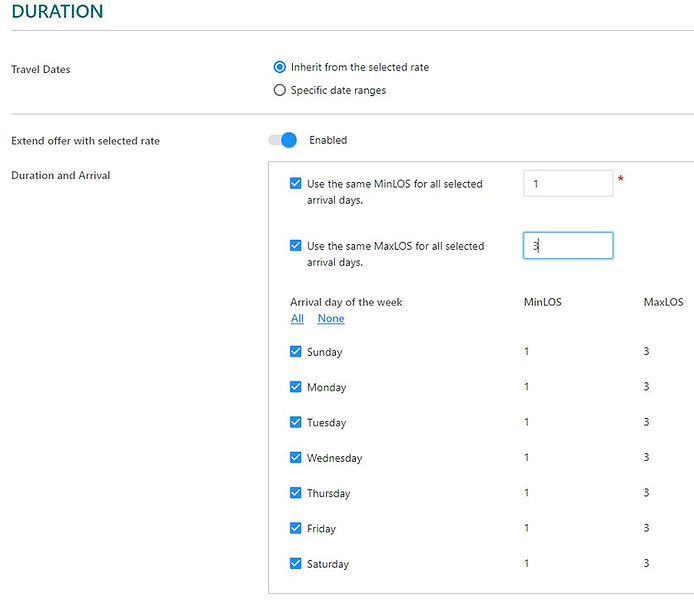Deselect the Saturday arrival day checkbox
The width and height of the screenshot is (694, 600).
click(x=295, y=564)
